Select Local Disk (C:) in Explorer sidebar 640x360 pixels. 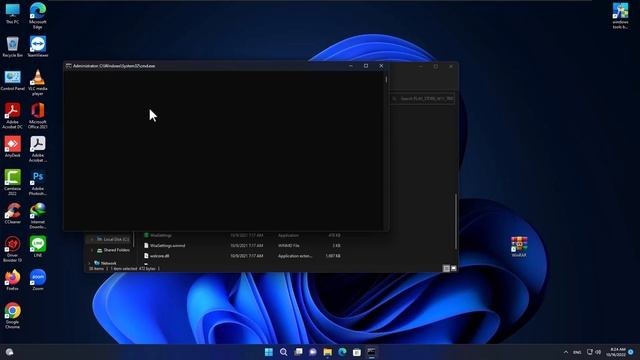pyautogui.click(x=112, y=239)
